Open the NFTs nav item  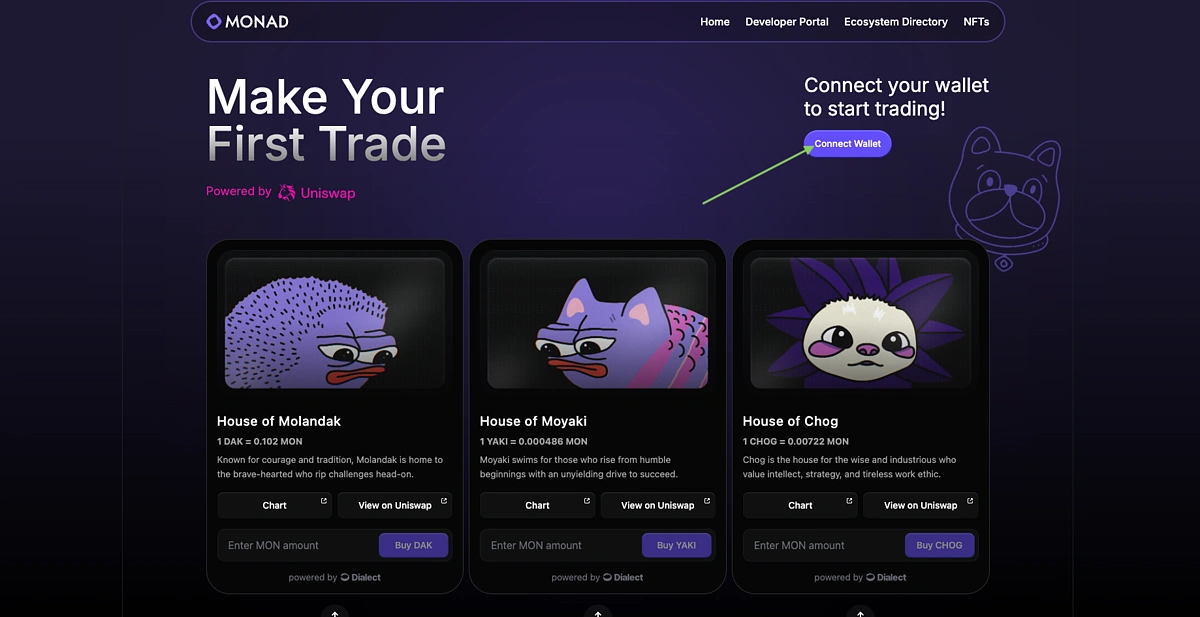tap(976, 22)
